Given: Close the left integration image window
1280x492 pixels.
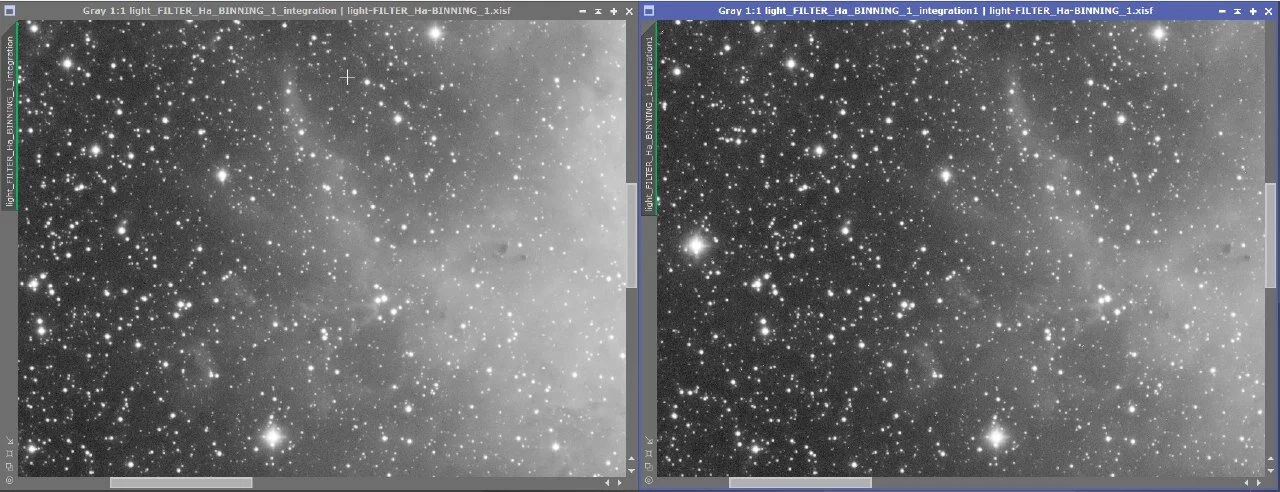Looking at the screenshot, I should (x=629, y=11).
